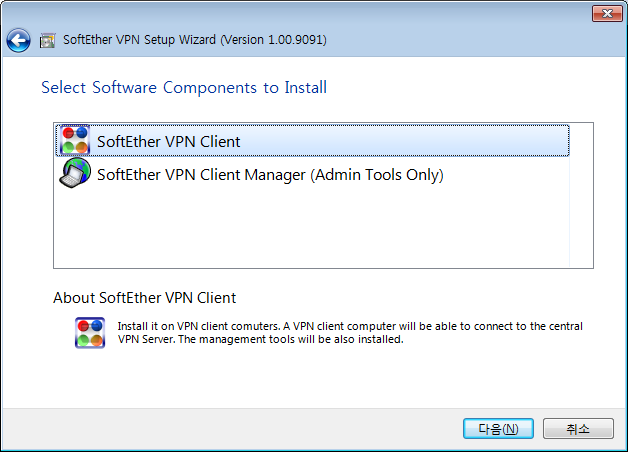Cancel setup using the 취소 button

[578, 429]
